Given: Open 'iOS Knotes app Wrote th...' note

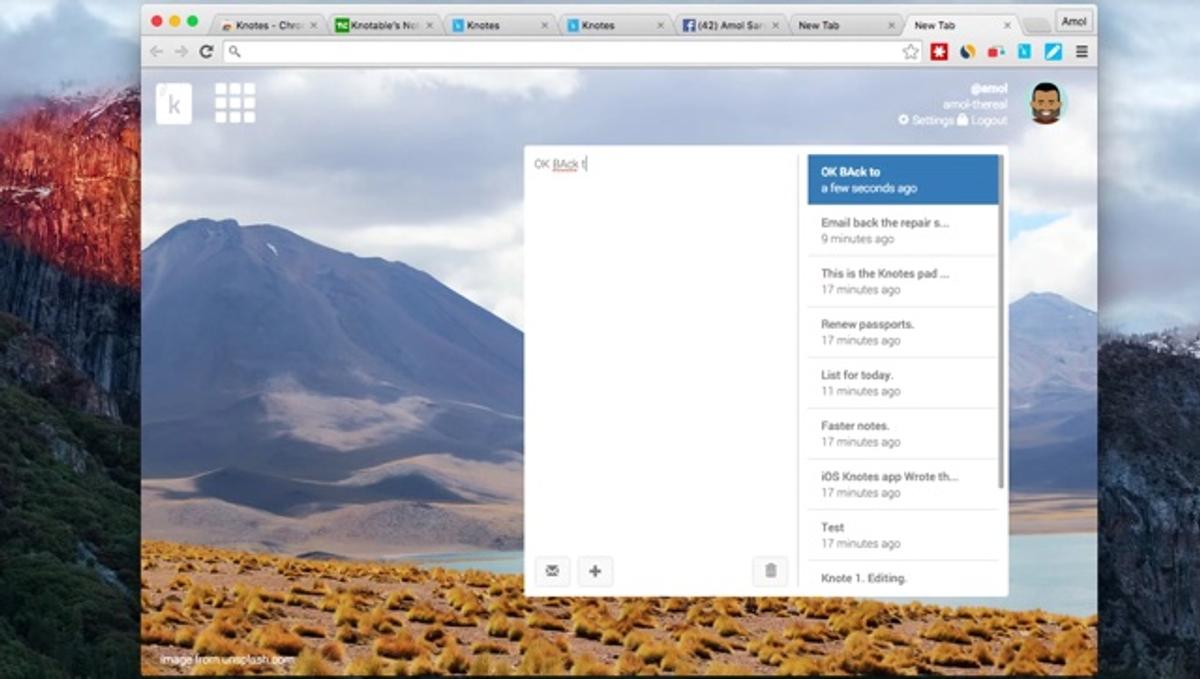Looking at the screenshot, I should 903,484.
